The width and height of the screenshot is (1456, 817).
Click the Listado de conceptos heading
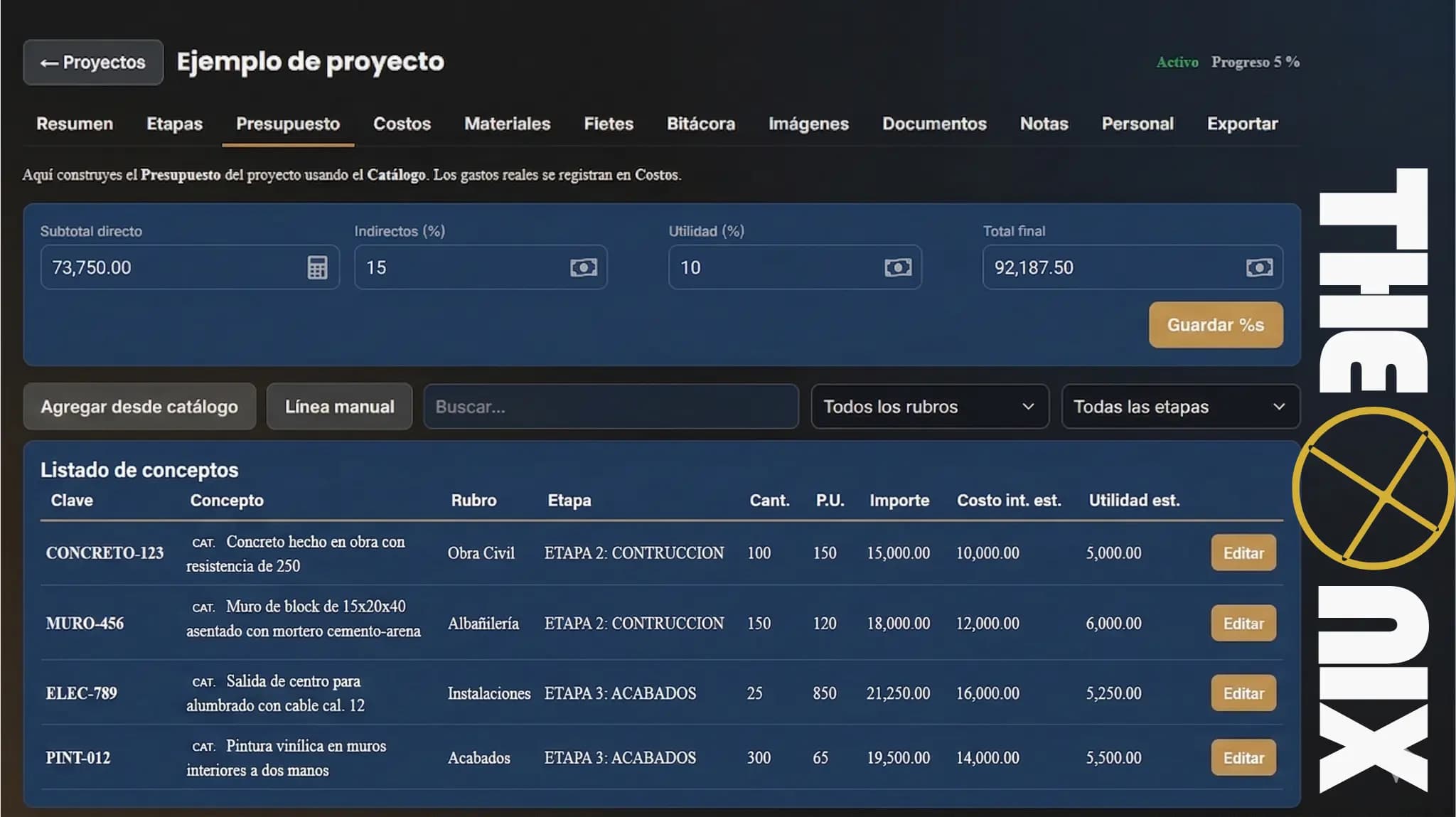click(x=139, y=470)
